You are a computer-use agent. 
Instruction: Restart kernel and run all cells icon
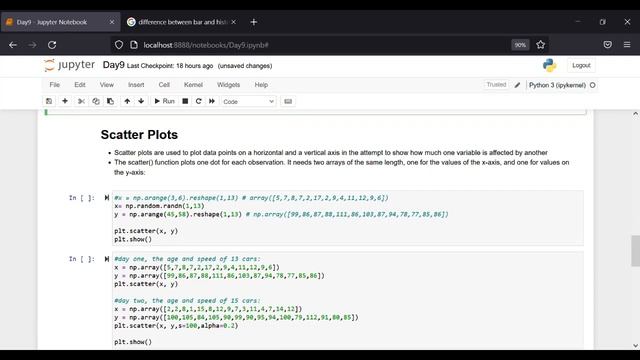point(212,101)
